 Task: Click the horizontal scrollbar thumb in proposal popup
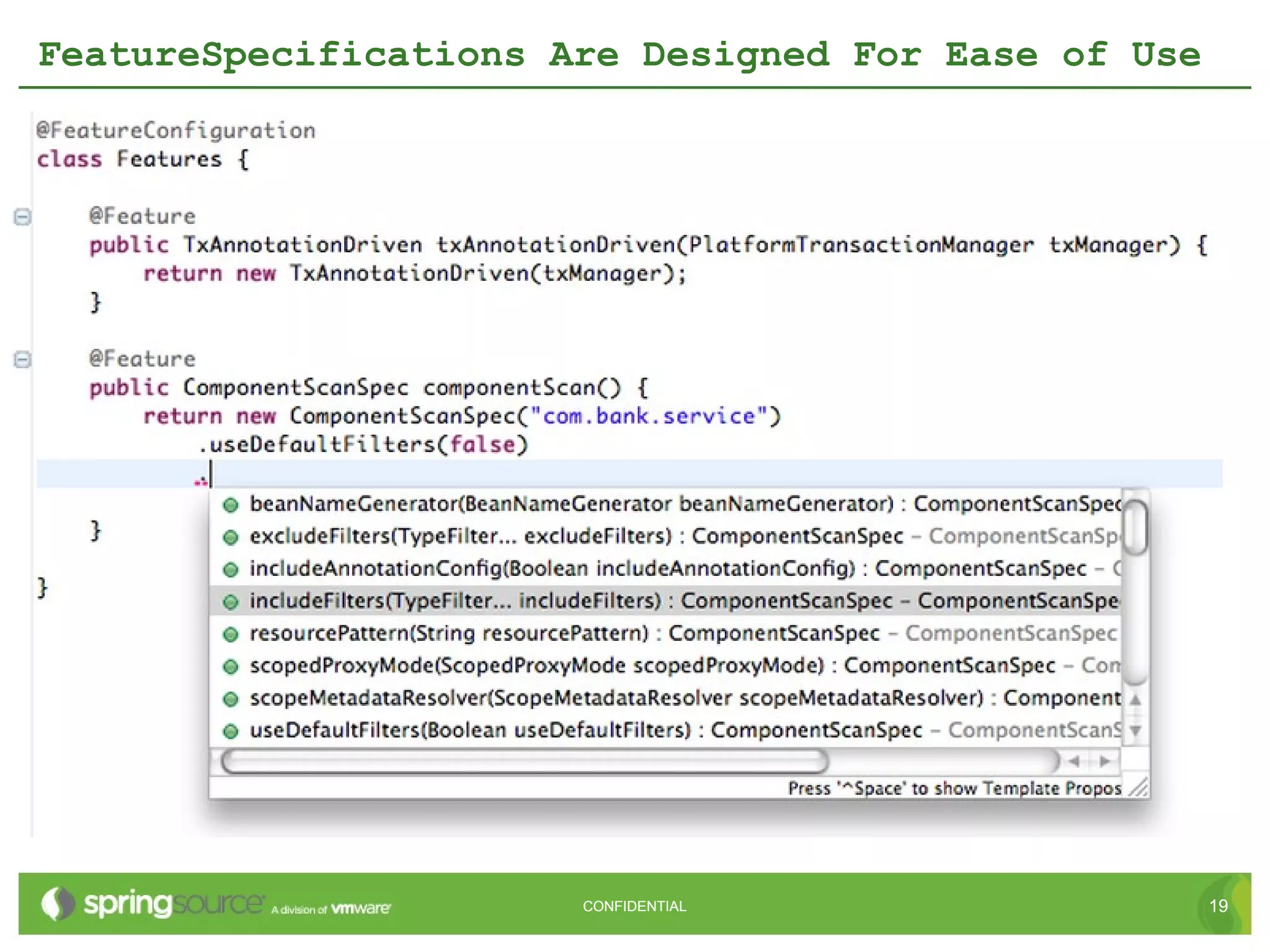(525, 761)
